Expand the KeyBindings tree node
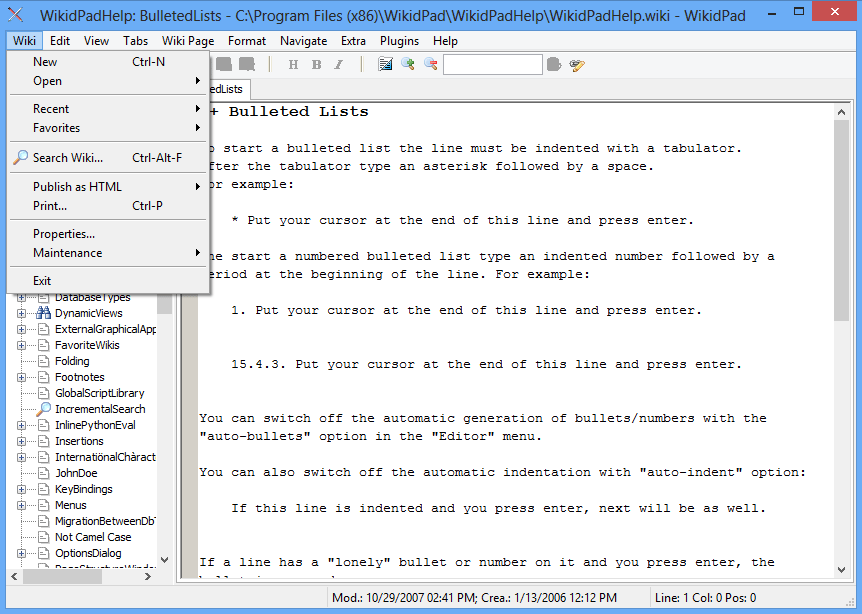The height and width of the screenshot is (614, 862). click(21, 489)
